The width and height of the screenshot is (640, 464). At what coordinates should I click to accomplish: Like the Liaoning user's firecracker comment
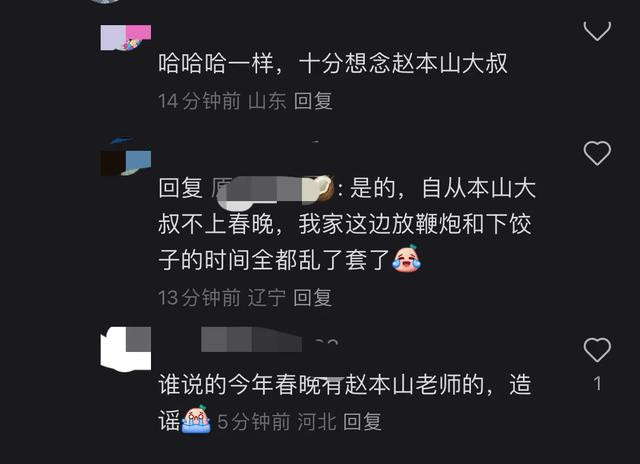[597, 153]
